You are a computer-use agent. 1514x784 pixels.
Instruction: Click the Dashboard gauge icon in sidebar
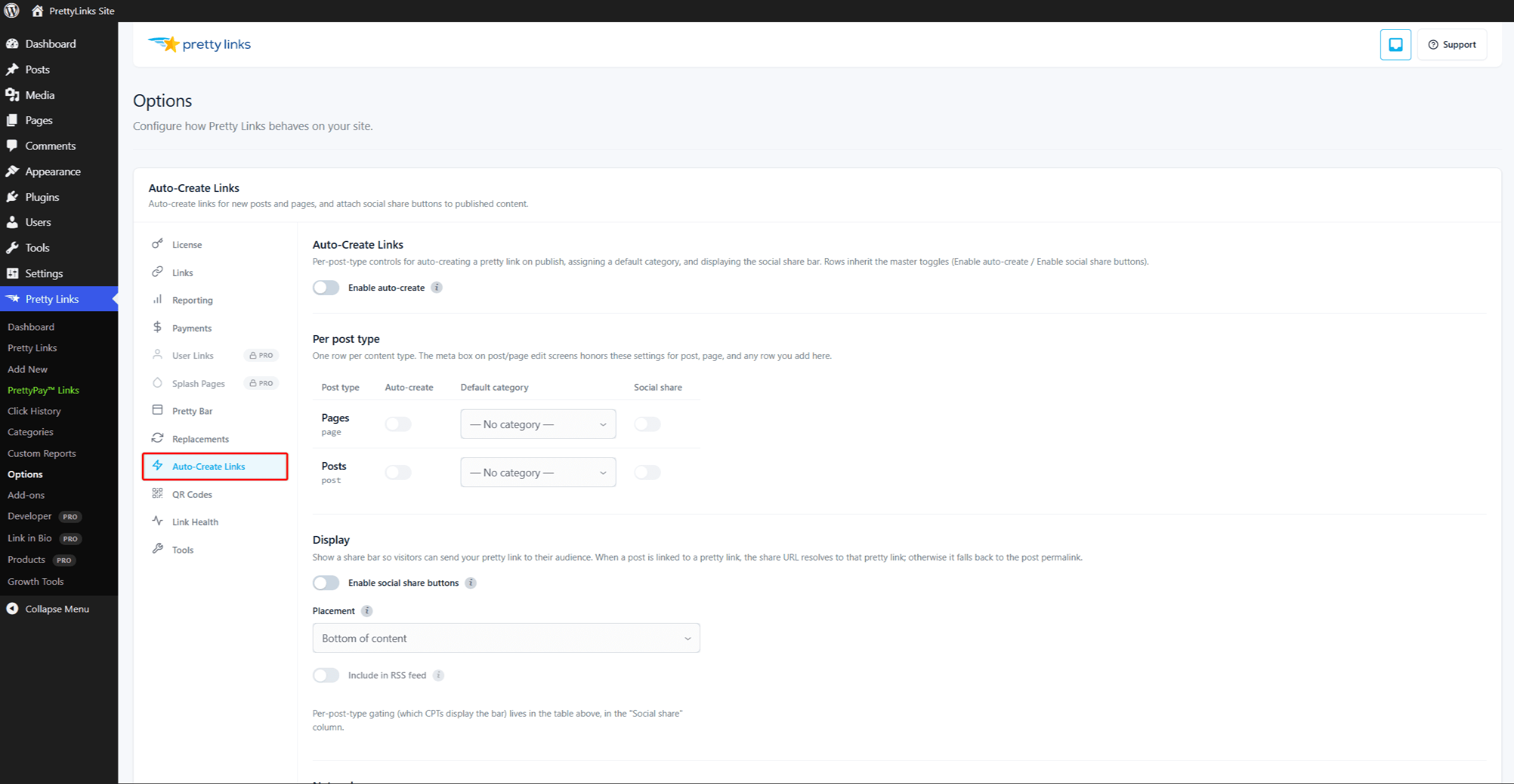[x=12, y=44]
